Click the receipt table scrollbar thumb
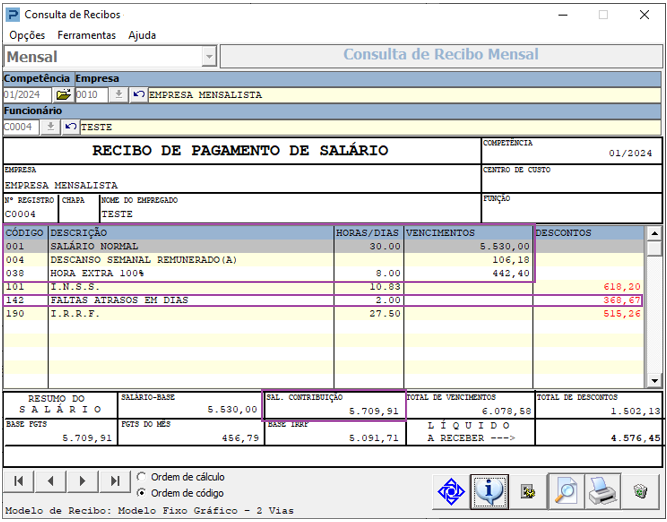 (654, 248)
